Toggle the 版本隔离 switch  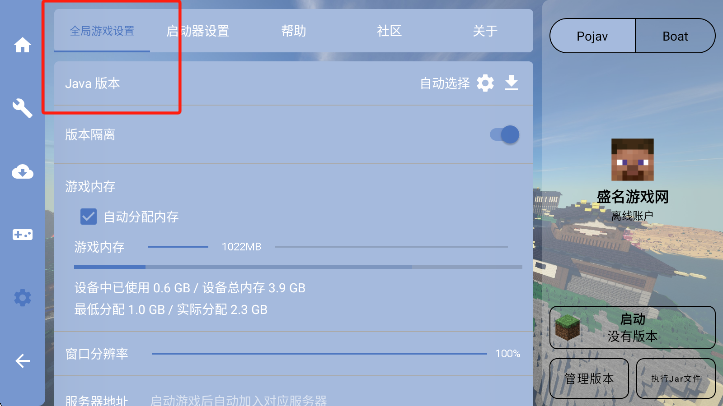pyautogui.click(x=504, y=135)
